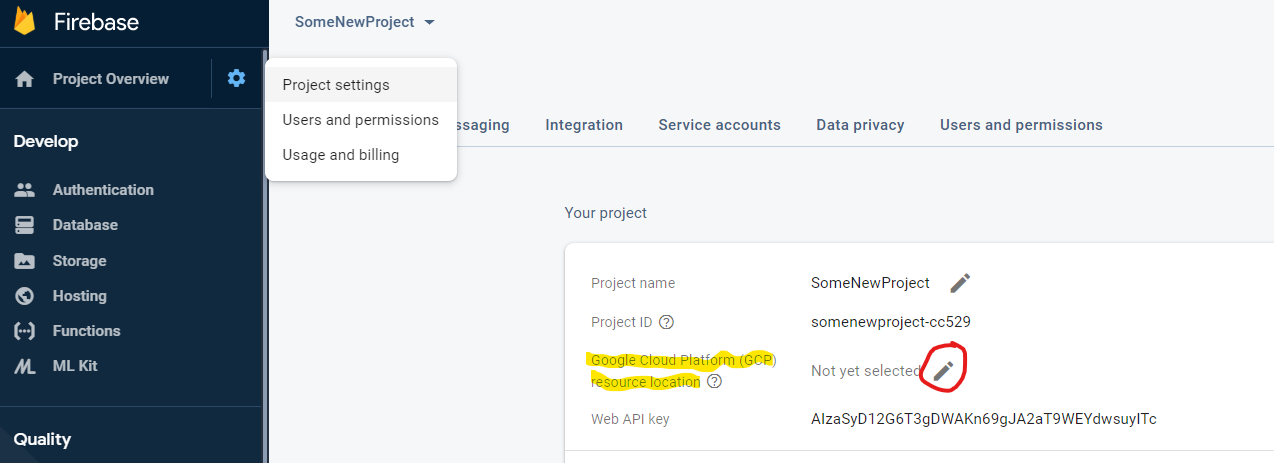Screen dimensions: 1274x463
Task: Open ML Kit in sidebar
Action: (x=75, y=367)
